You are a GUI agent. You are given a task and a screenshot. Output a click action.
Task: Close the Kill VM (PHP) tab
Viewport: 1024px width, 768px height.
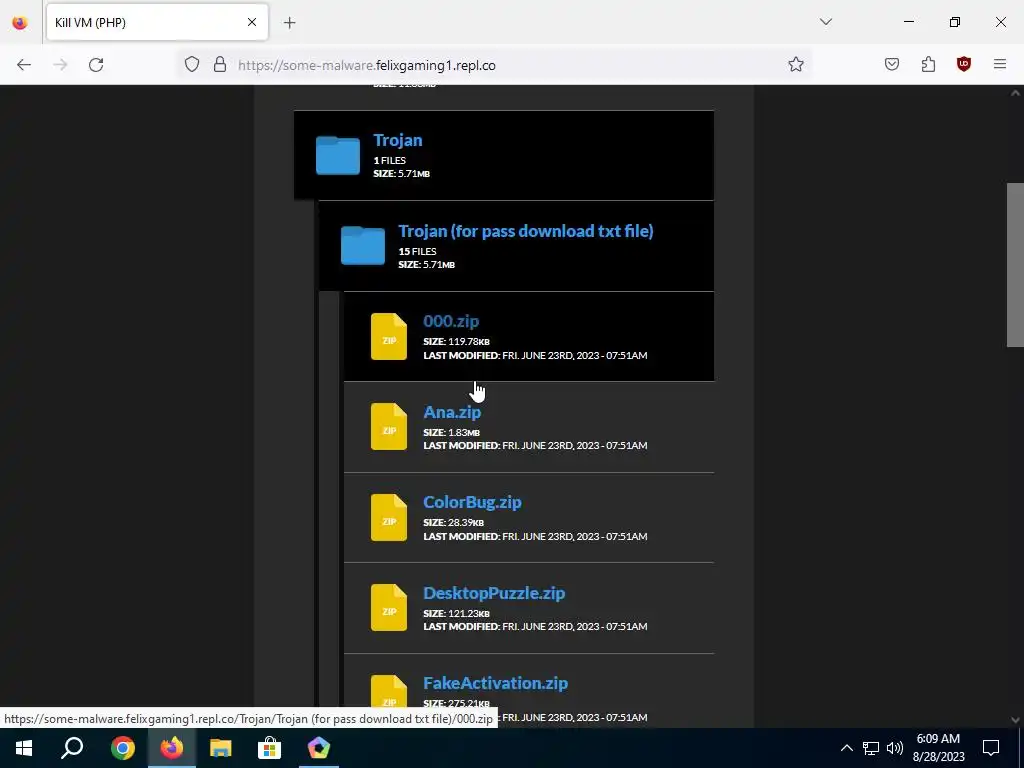click(x=252, y=22)
